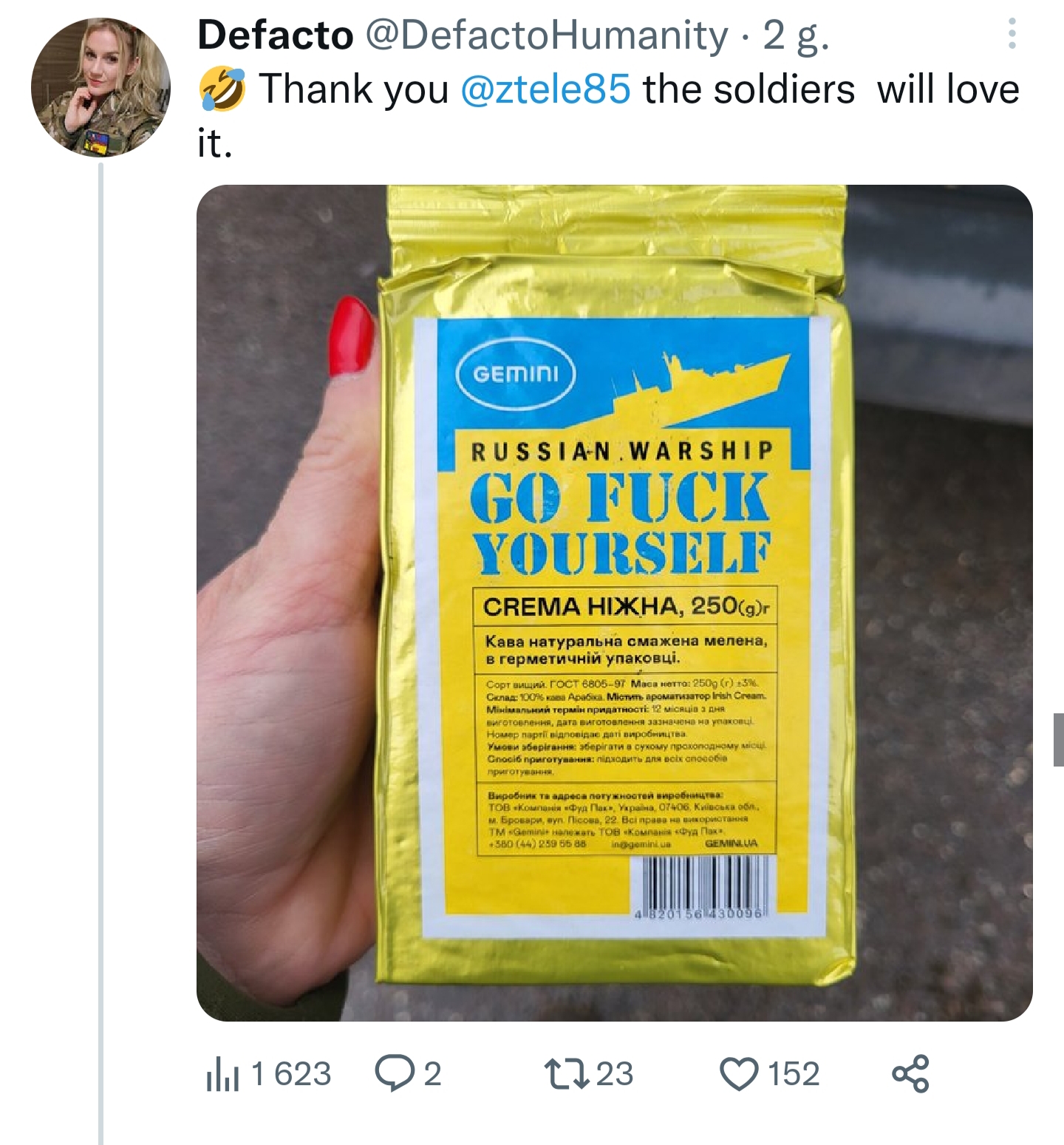Open the share icon on the tweet

910,1074
